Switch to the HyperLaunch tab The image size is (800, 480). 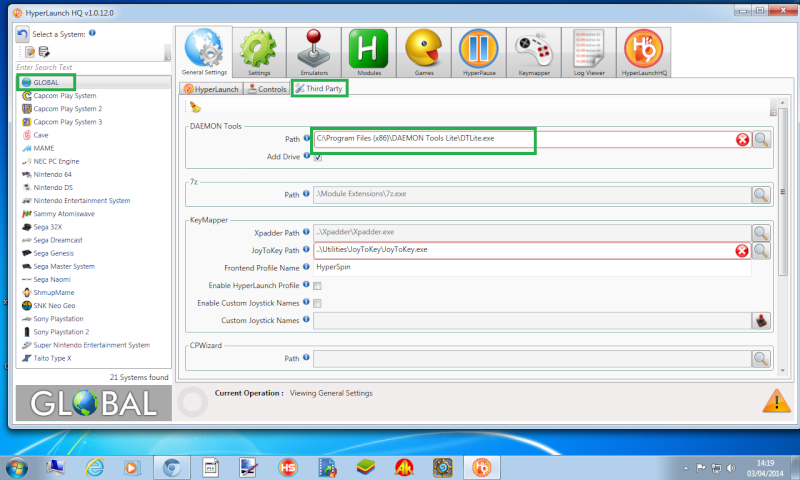211,89
